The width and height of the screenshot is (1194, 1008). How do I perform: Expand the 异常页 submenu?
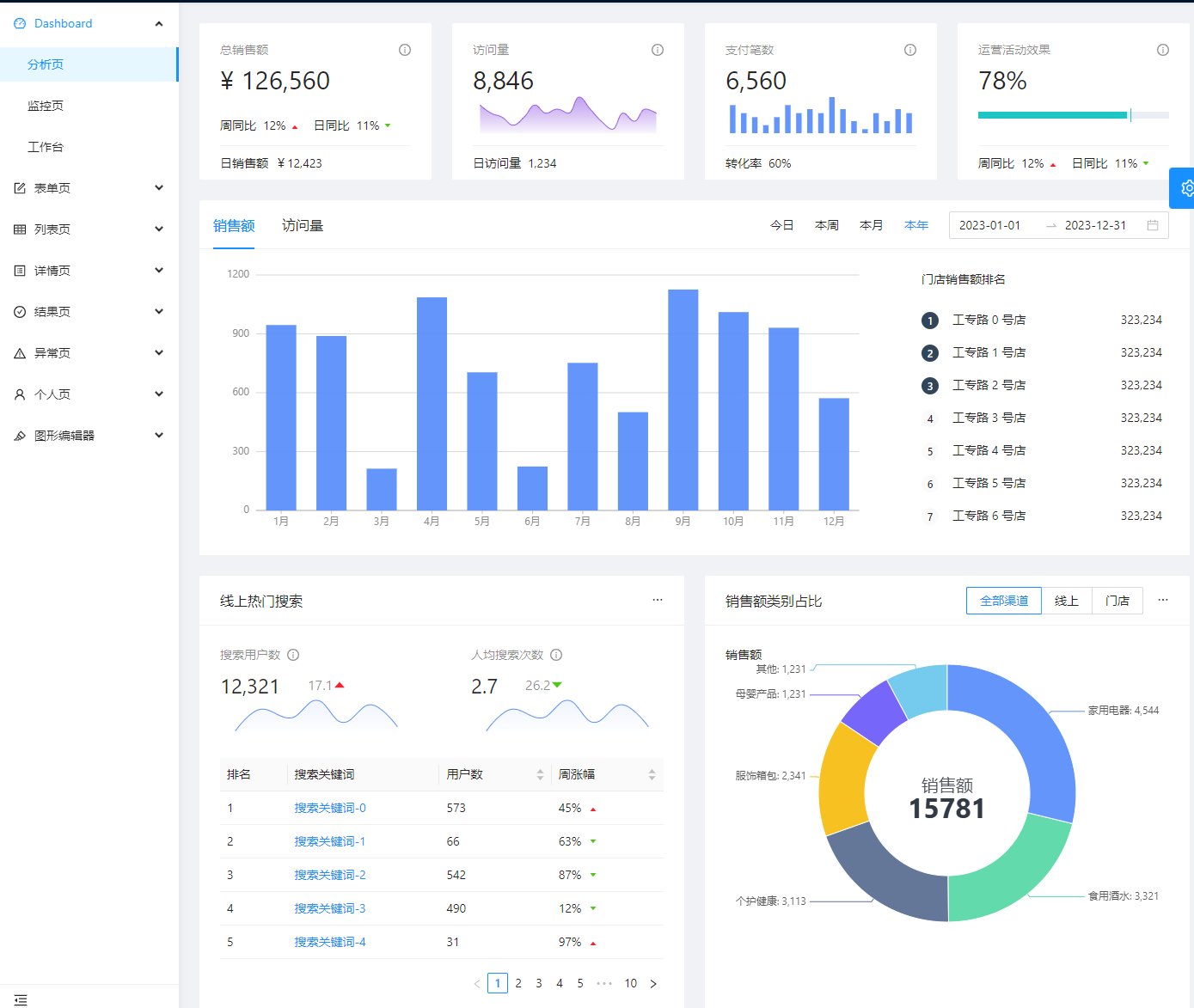point(159,353)
